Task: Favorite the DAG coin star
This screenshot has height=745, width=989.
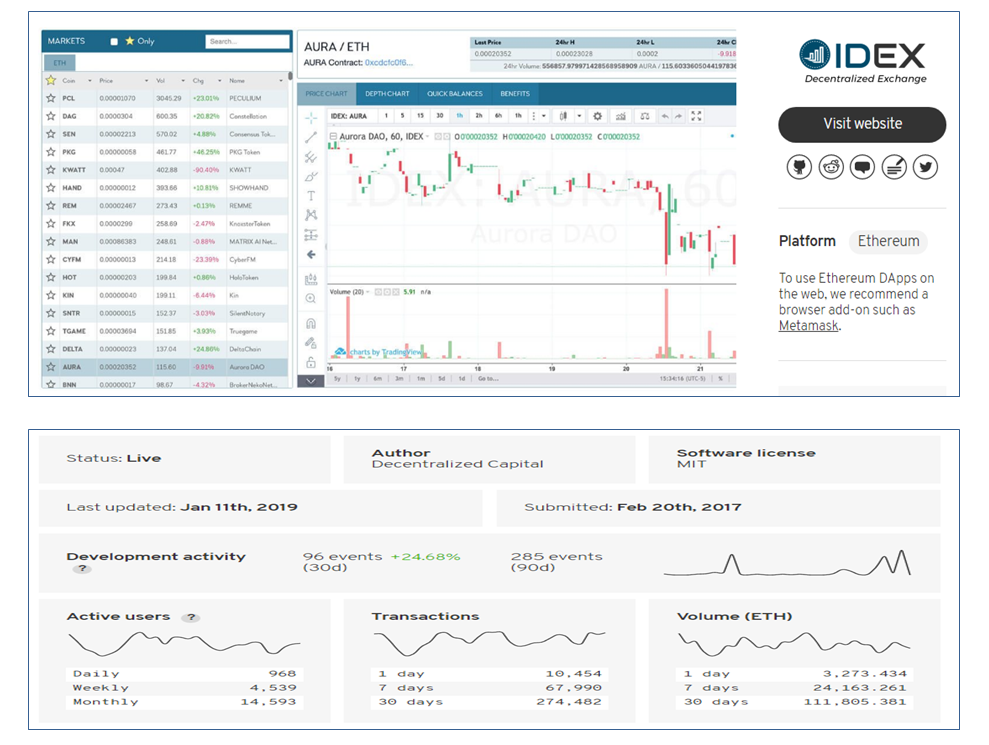Action: click(x=50, y=116)
